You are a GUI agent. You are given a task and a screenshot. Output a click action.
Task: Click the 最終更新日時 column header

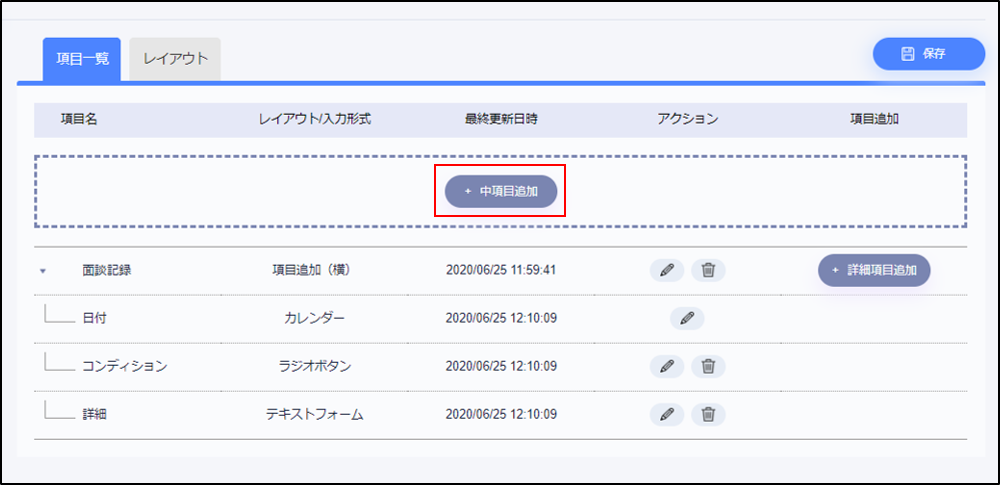(501, 119)
